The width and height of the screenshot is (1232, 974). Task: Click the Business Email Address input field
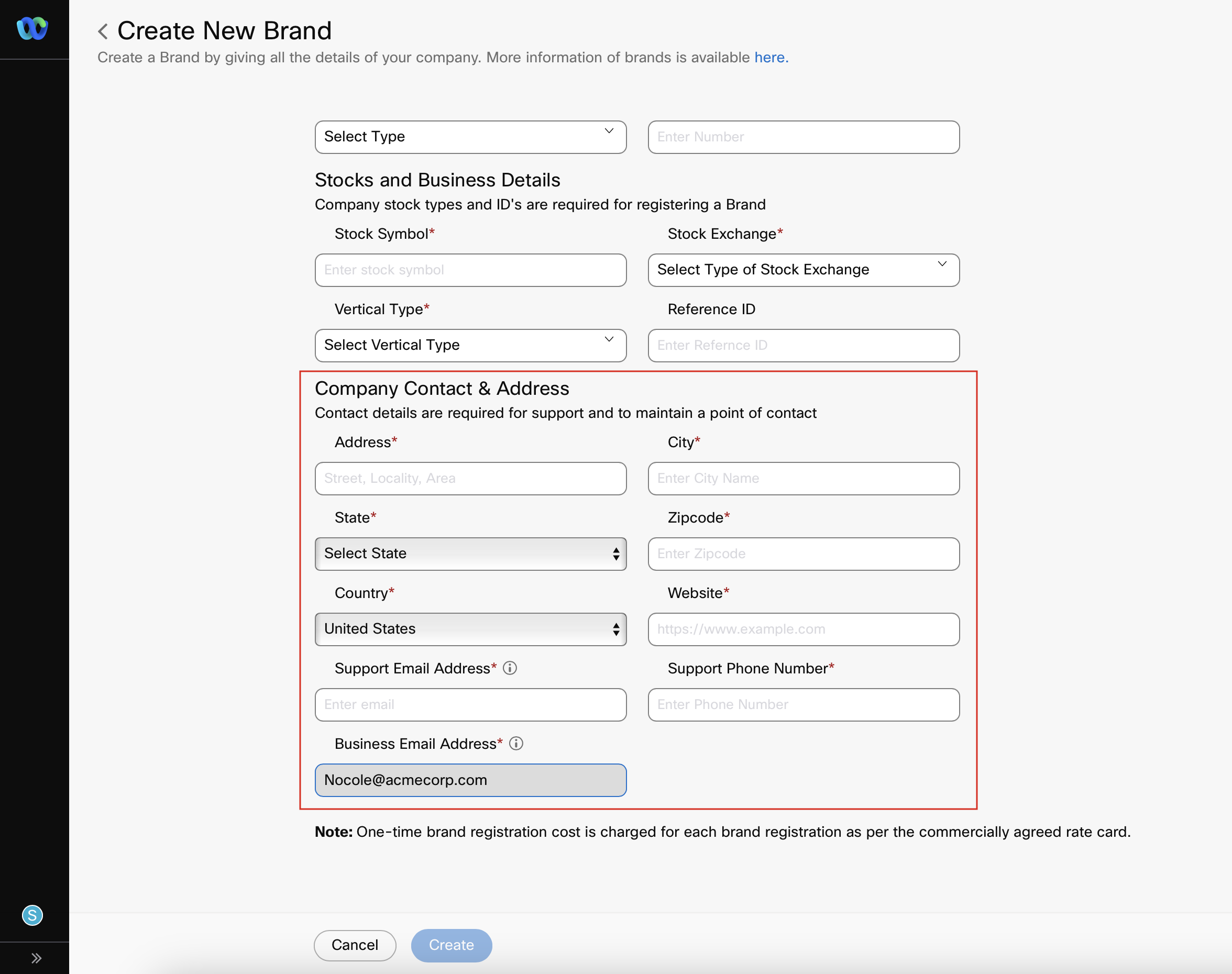[x=471, y=779]
